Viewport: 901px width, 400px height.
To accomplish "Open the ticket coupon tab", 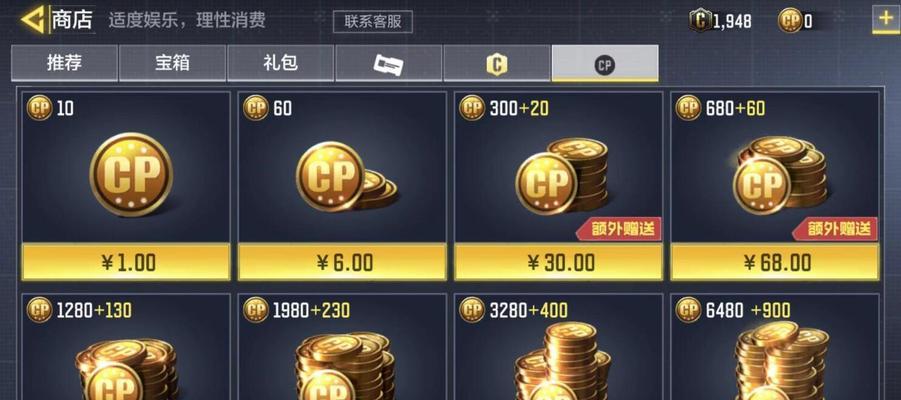I will point(388,64).
